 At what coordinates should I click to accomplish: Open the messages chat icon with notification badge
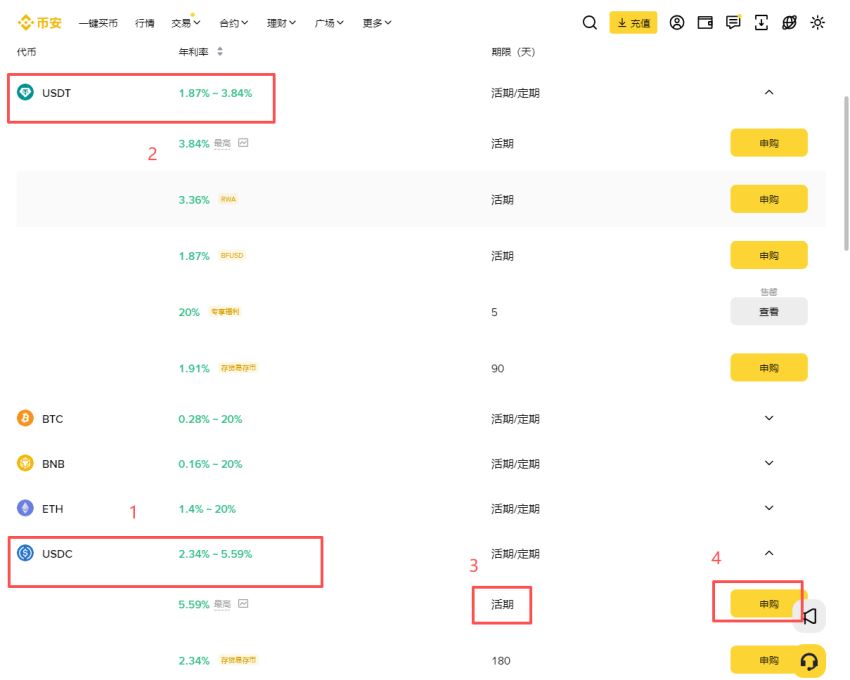(733, 22)
